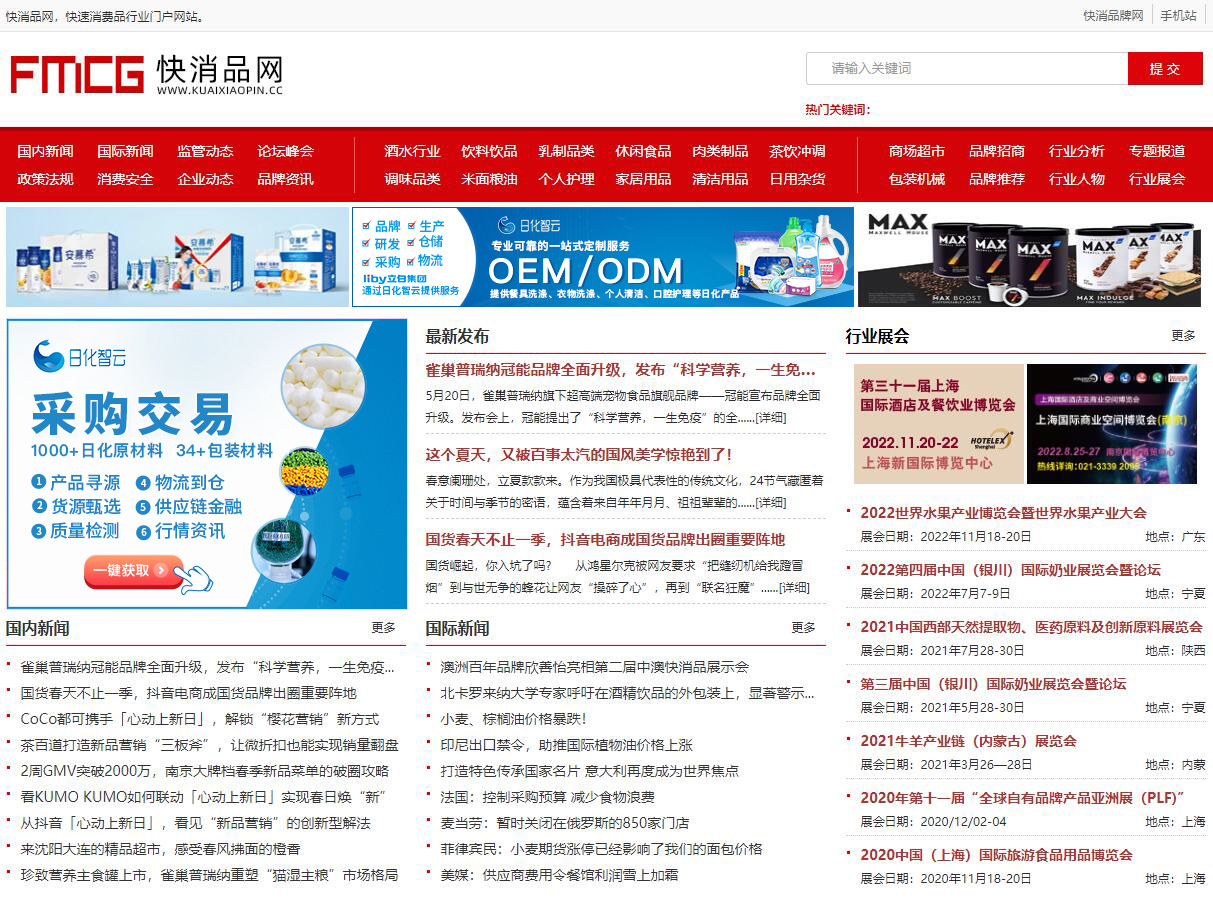This screenshot has width=1213, height=902.
Task: Open 日用杂货 category link
Action: coord(797,179)
